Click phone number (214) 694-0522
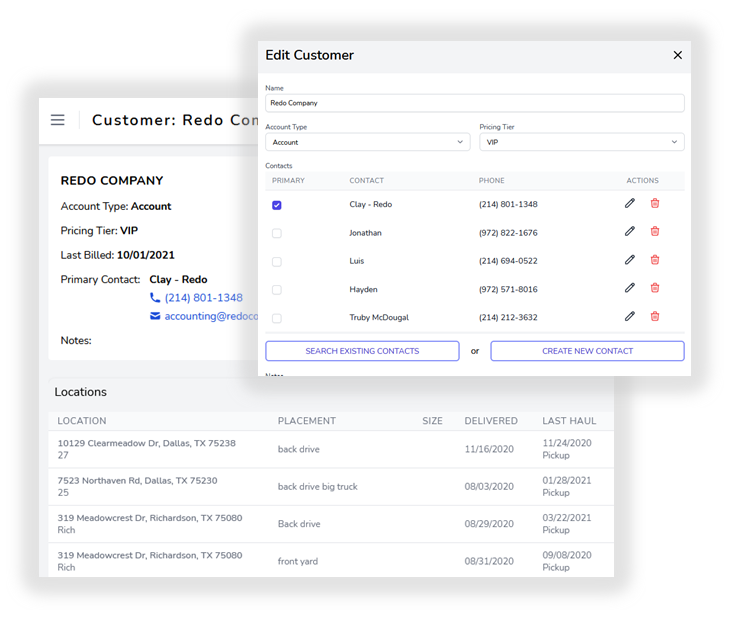 (x=508, y=261)
